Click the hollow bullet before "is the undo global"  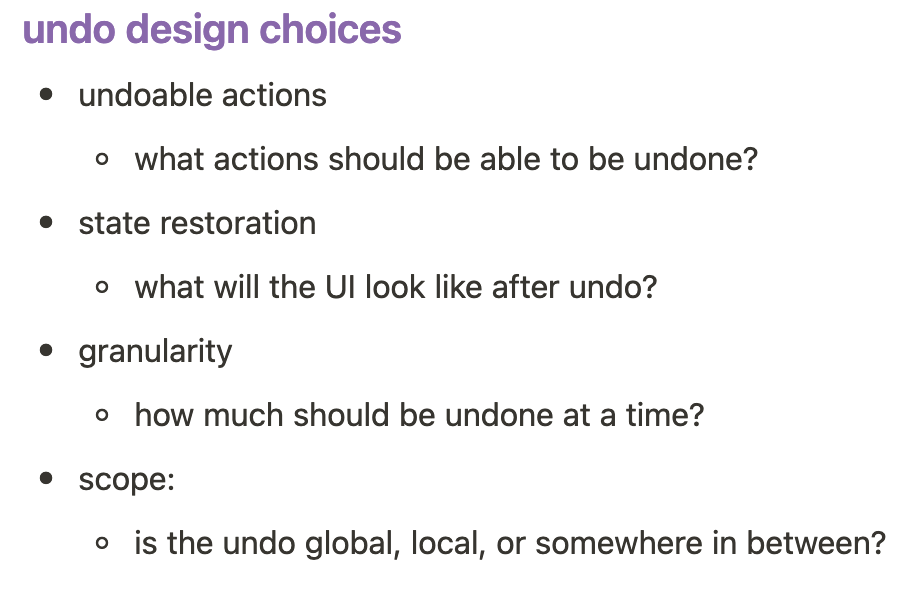pyautogui.click(x=102, y=544)
